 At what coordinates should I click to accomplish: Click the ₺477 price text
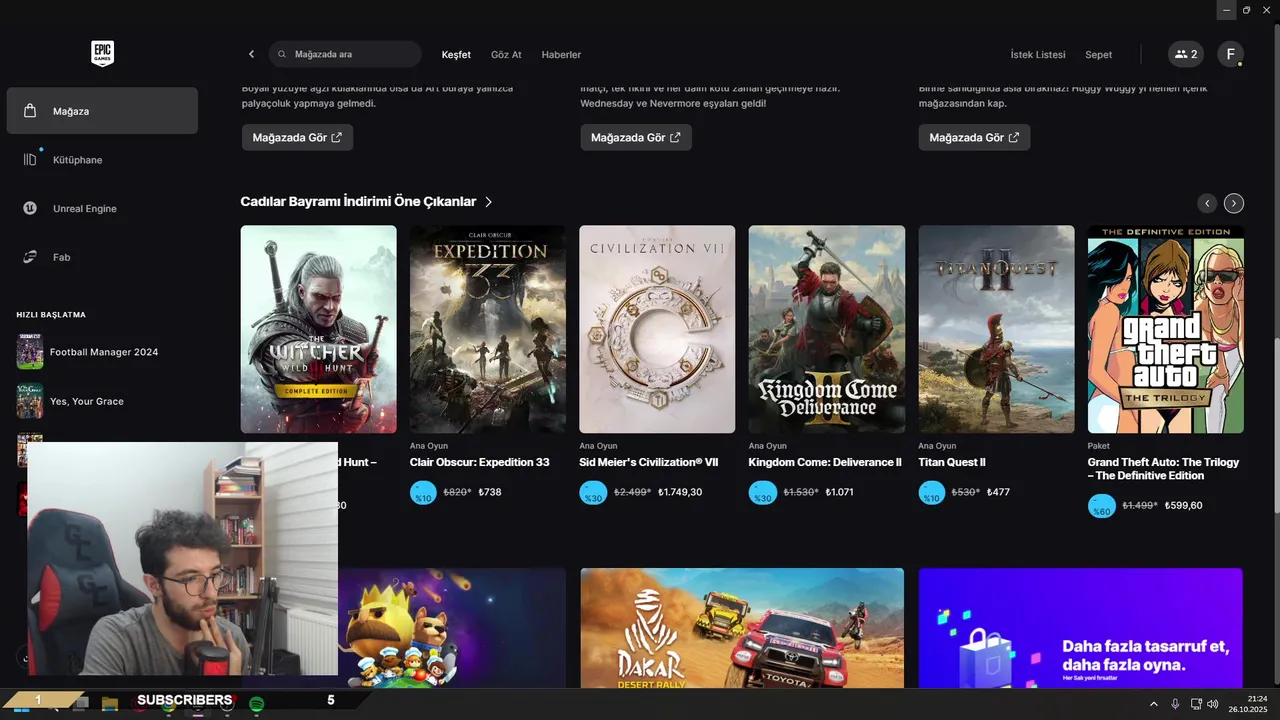click(x=998, y=492)
